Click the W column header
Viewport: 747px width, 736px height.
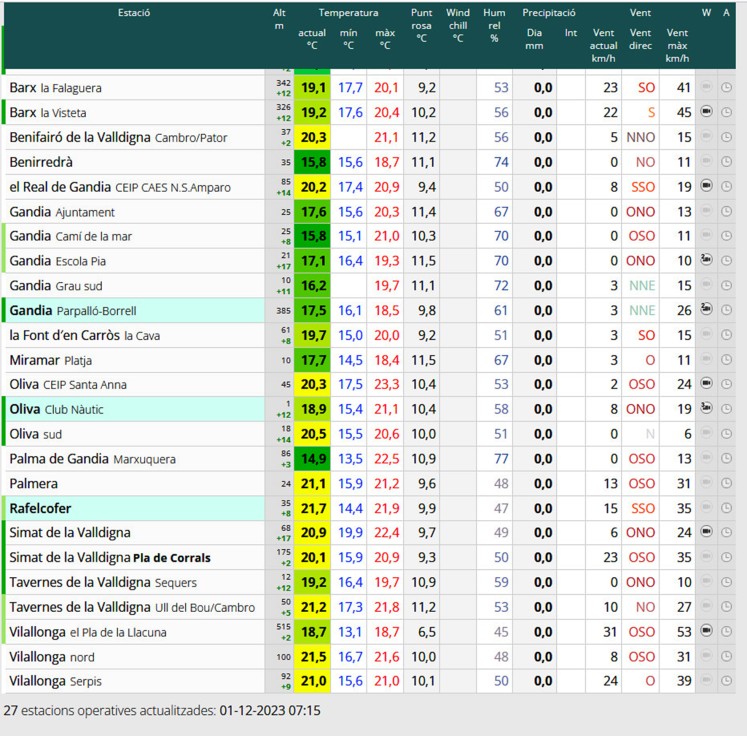pos(707,13)
